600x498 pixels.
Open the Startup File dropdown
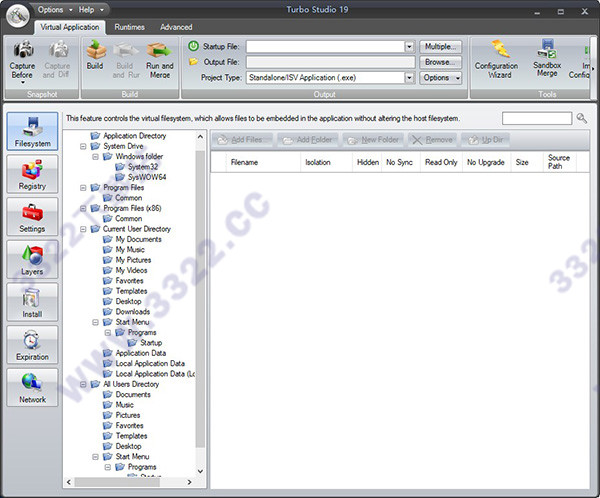(409, 47)
